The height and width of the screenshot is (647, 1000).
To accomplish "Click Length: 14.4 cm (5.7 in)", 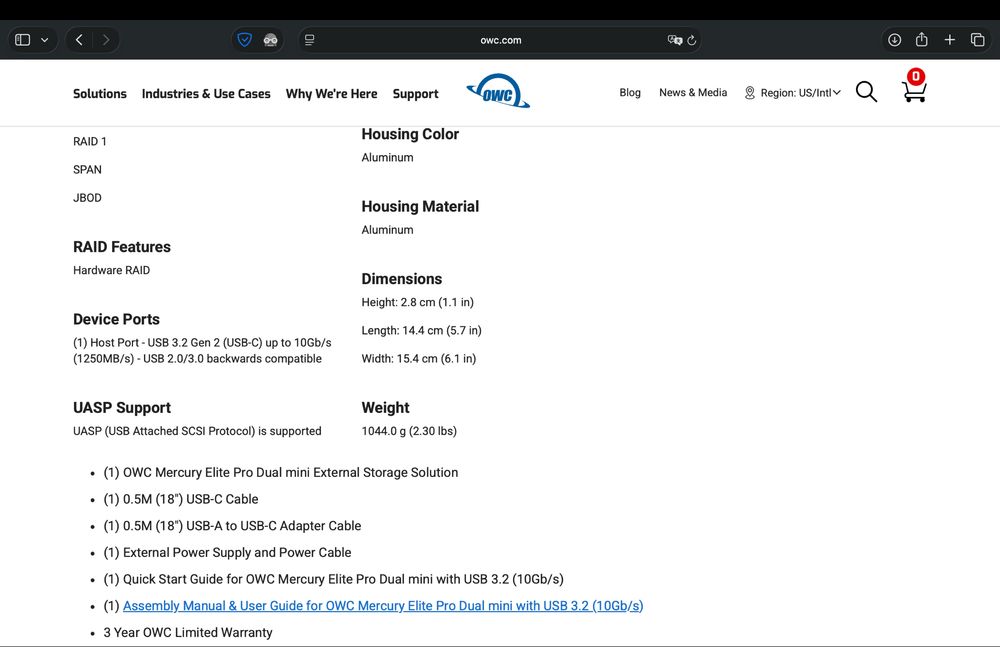I will point(421,331).
